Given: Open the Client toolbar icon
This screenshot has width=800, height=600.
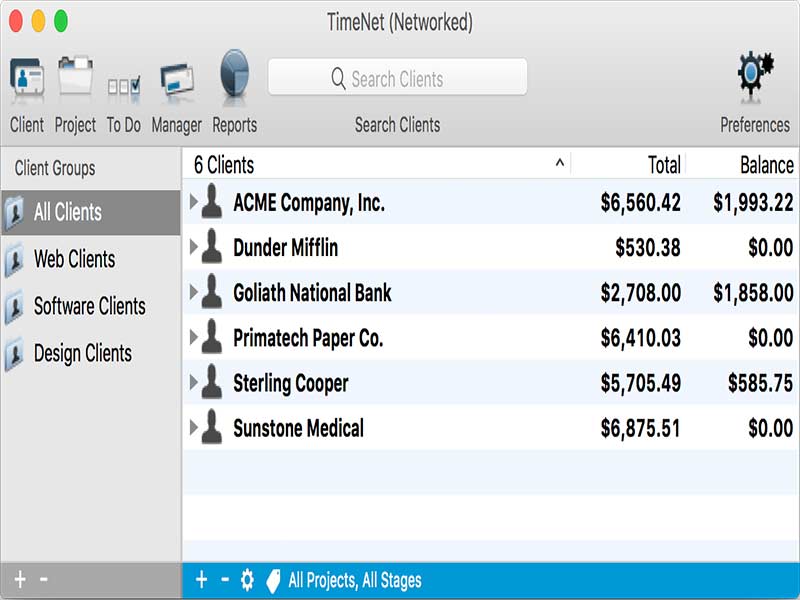Looking at the screenshot, I should click(x=27, y=78).
